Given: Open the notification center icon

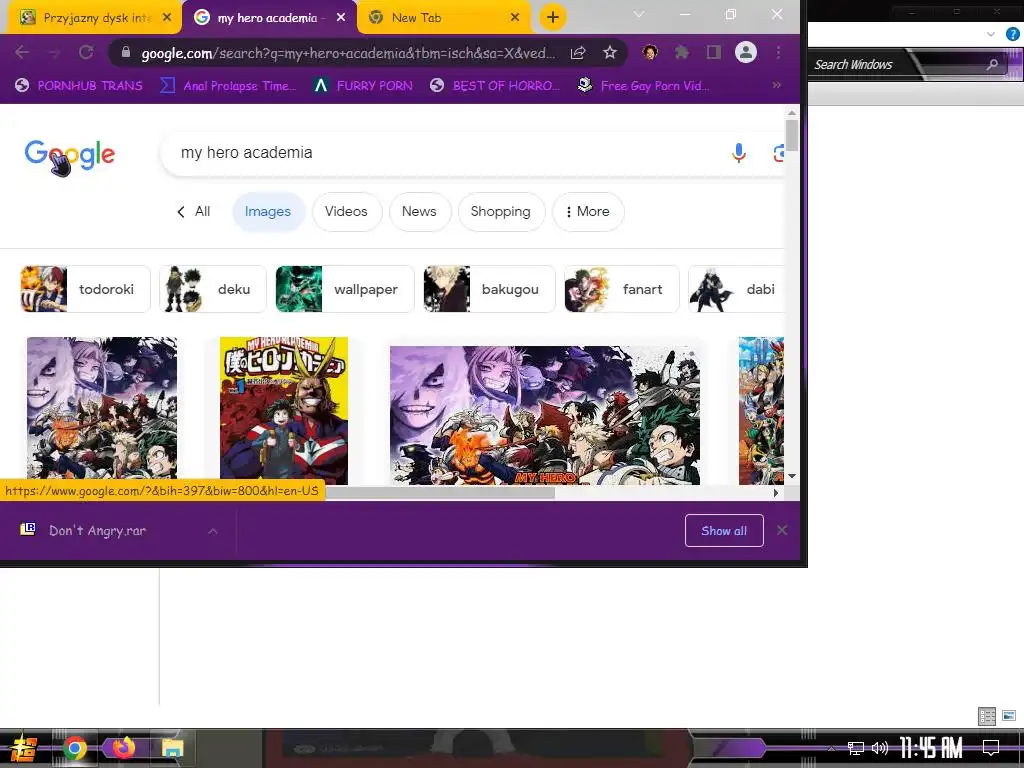Looking at the screenshot, I should (x=991, y=747).
